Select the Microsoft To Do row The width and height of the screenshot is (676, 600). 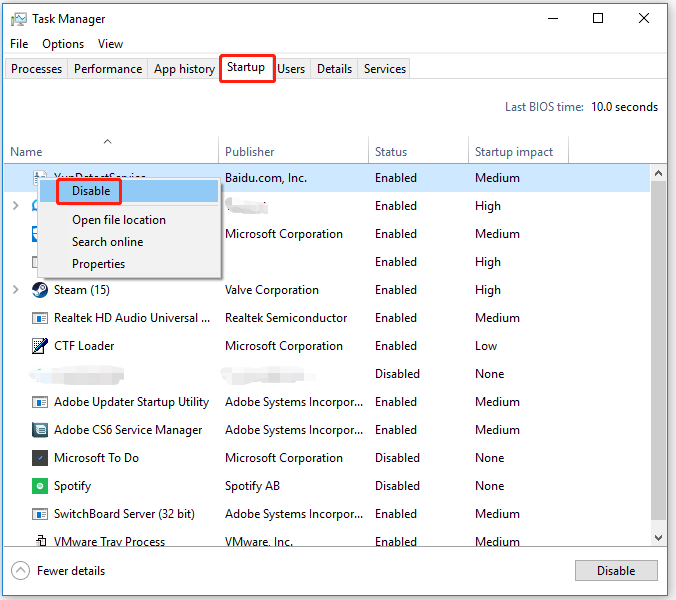(x=327, y=458)
